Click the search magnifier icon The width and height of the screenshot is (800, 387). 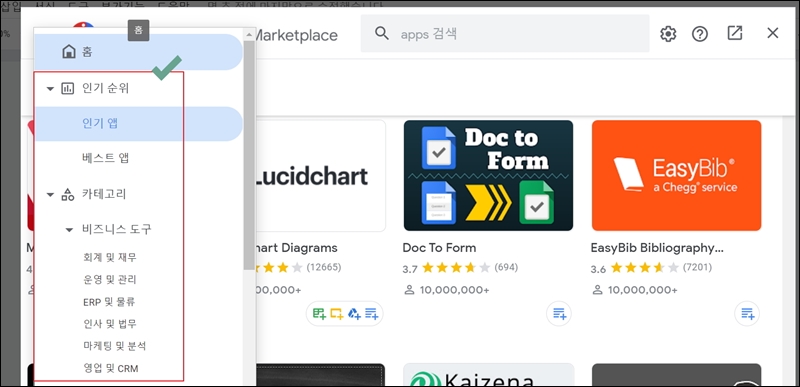tap(382, 33)
